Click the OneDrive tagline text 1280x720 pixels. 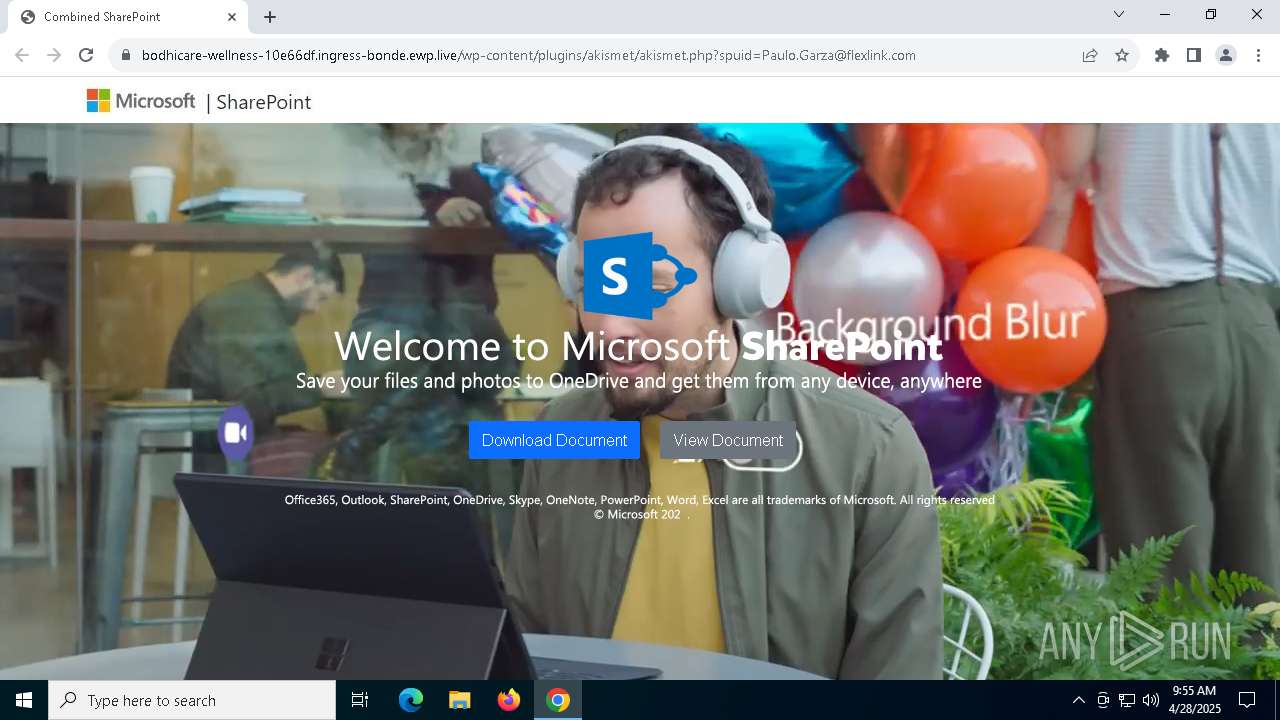click(639, 381)
